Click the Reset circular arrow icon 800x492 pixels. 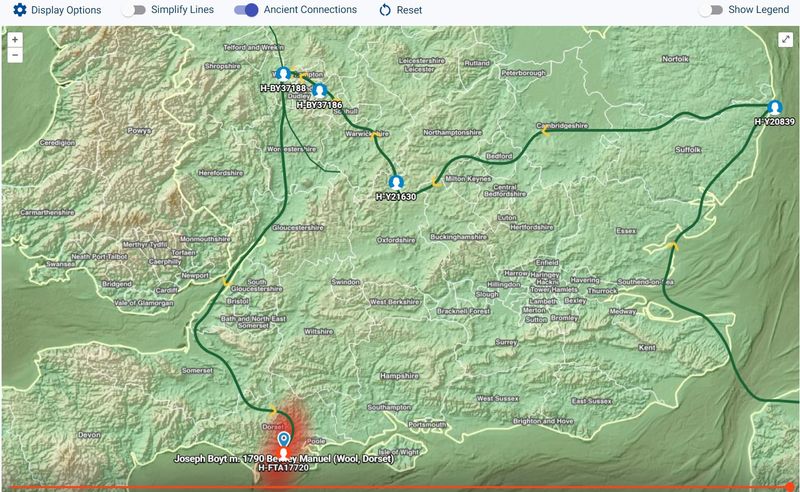pyautogui.click(x=385, y=10)
